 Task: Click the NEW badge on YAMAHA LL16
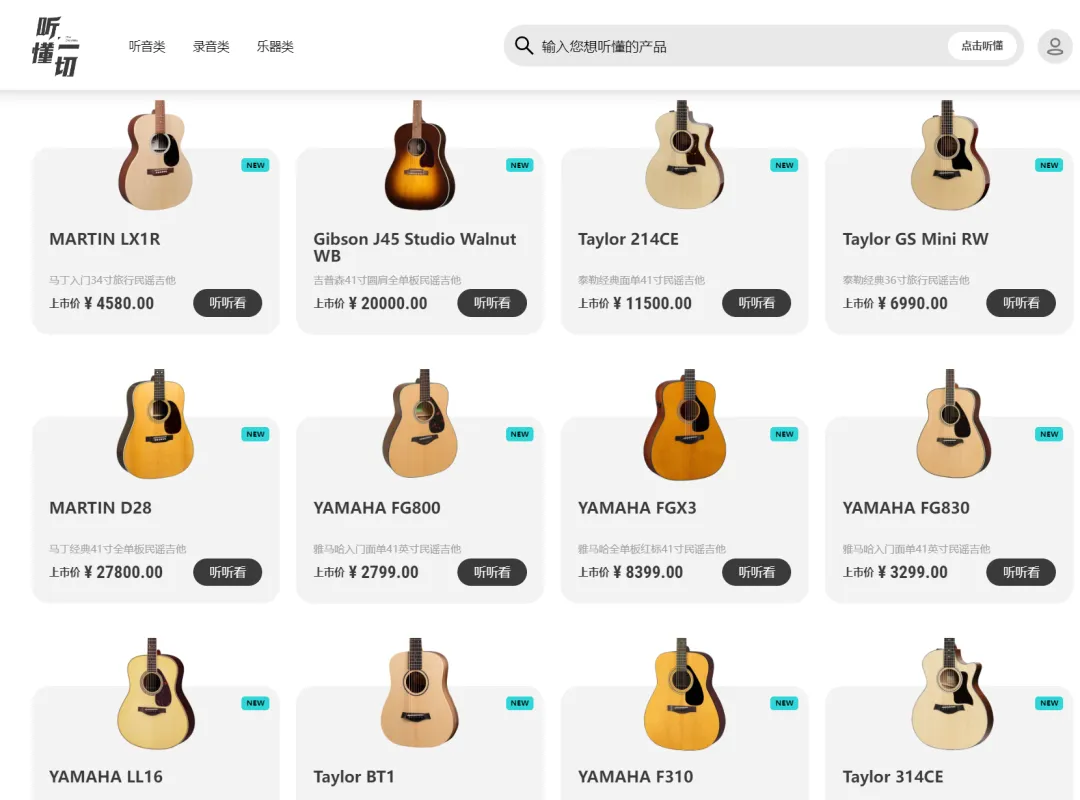pos(256,703)
